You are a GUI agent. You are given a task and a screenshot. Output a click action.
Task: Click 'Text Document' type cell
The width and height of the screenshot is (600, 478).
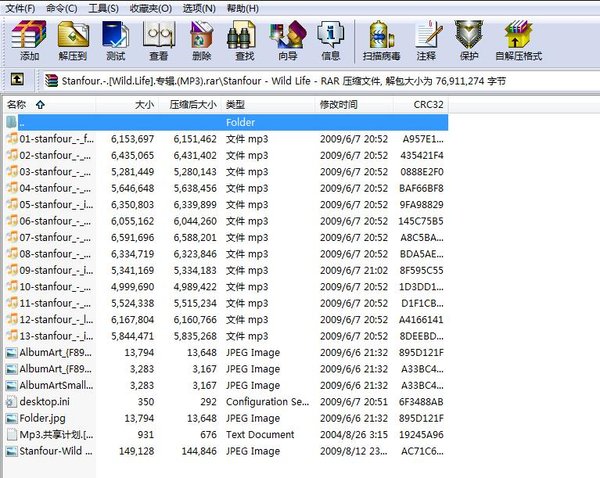[x=260, y=434]
